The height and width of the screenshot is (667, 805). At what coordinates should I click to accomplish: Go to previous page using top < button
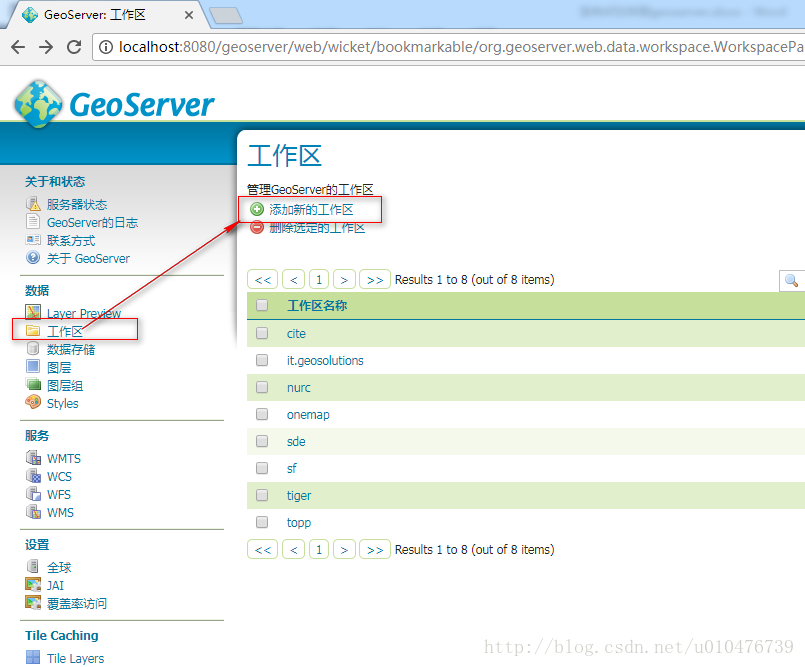click(x=294, y=280)
